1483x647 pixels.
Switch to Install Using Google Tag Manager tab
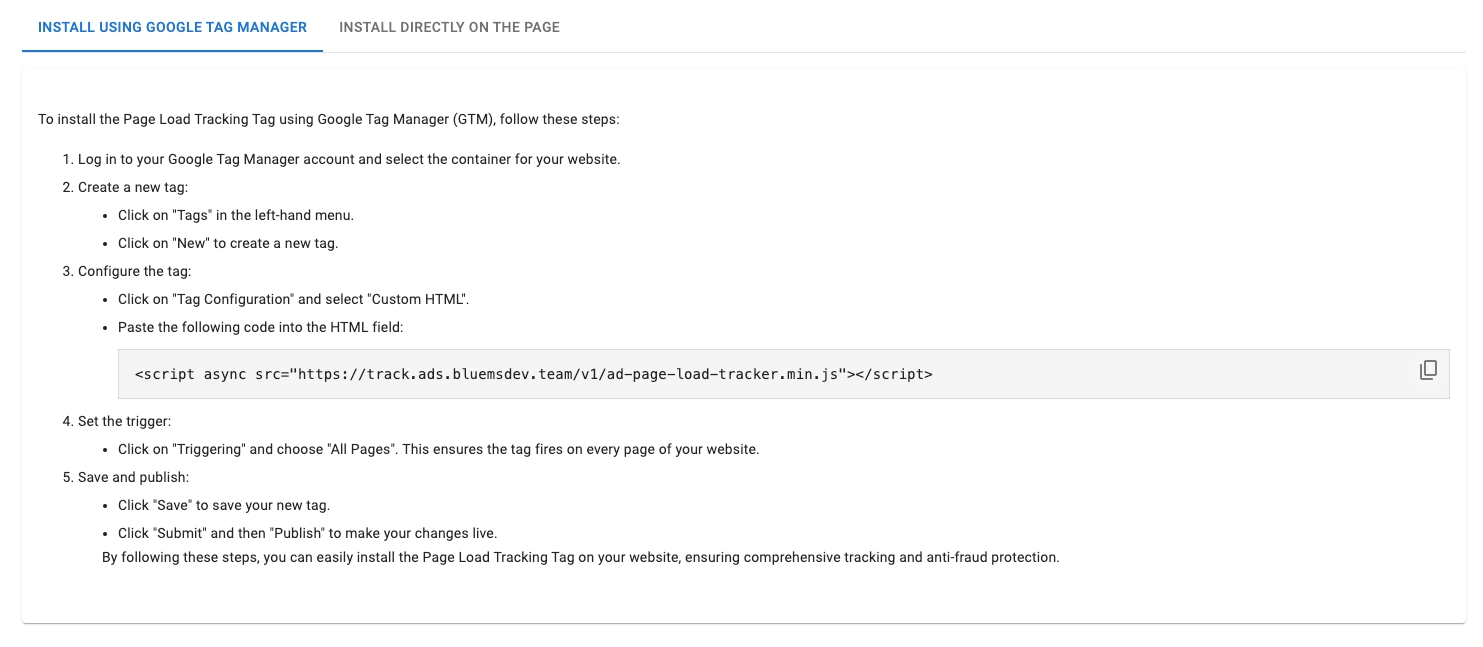(x=172, y=27)
